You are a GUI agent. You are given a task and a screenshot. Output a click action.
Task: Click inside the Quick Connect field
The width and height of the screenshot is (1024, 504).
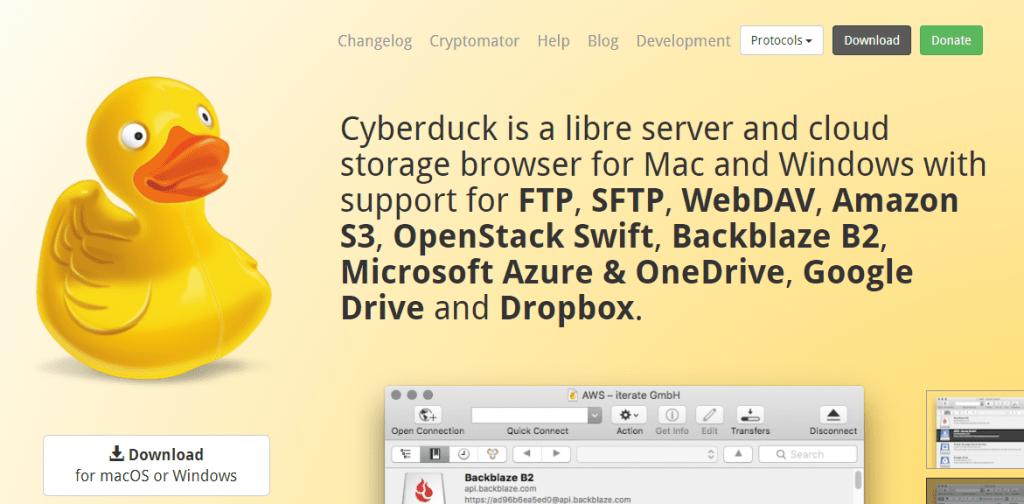pyautogui.click(x=529, y=415)
